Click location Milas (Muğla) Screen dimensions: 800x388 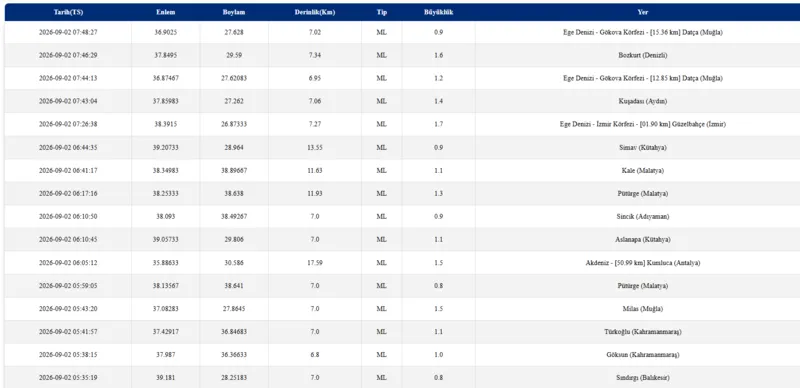pyautogui.click(x=642, y=309)
